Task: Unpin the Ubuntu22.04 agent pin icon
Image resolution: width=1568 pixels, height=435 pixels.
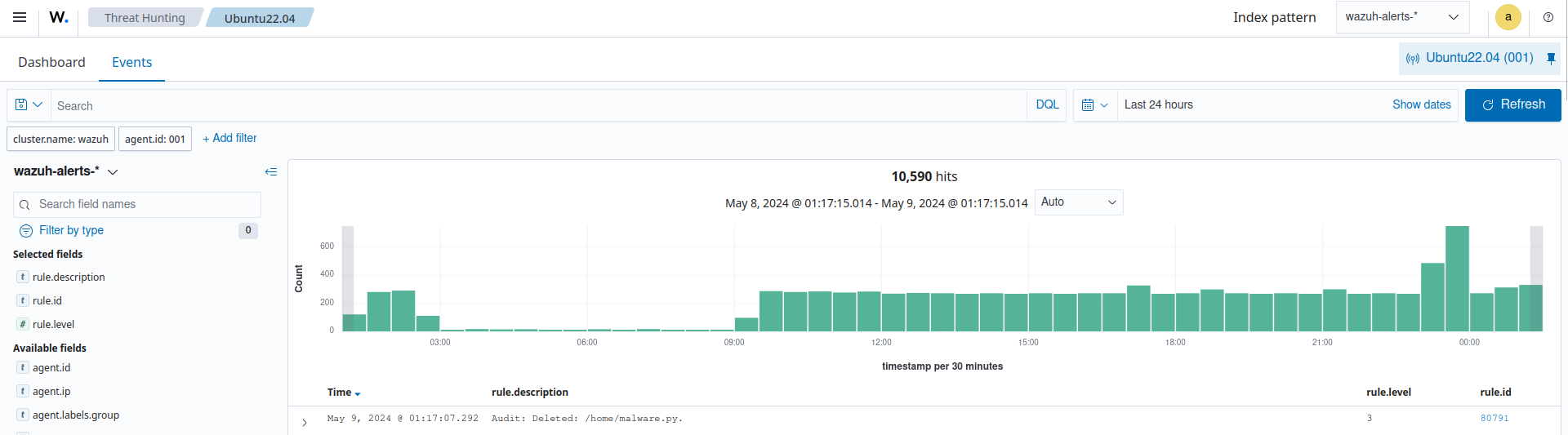Action: 1551,58
